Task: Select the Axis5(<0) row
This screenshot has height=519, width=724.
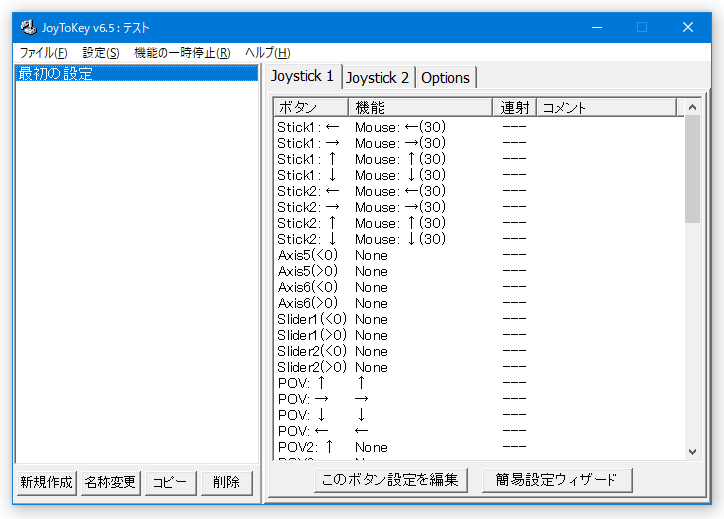Action: [x=479, y=255]
